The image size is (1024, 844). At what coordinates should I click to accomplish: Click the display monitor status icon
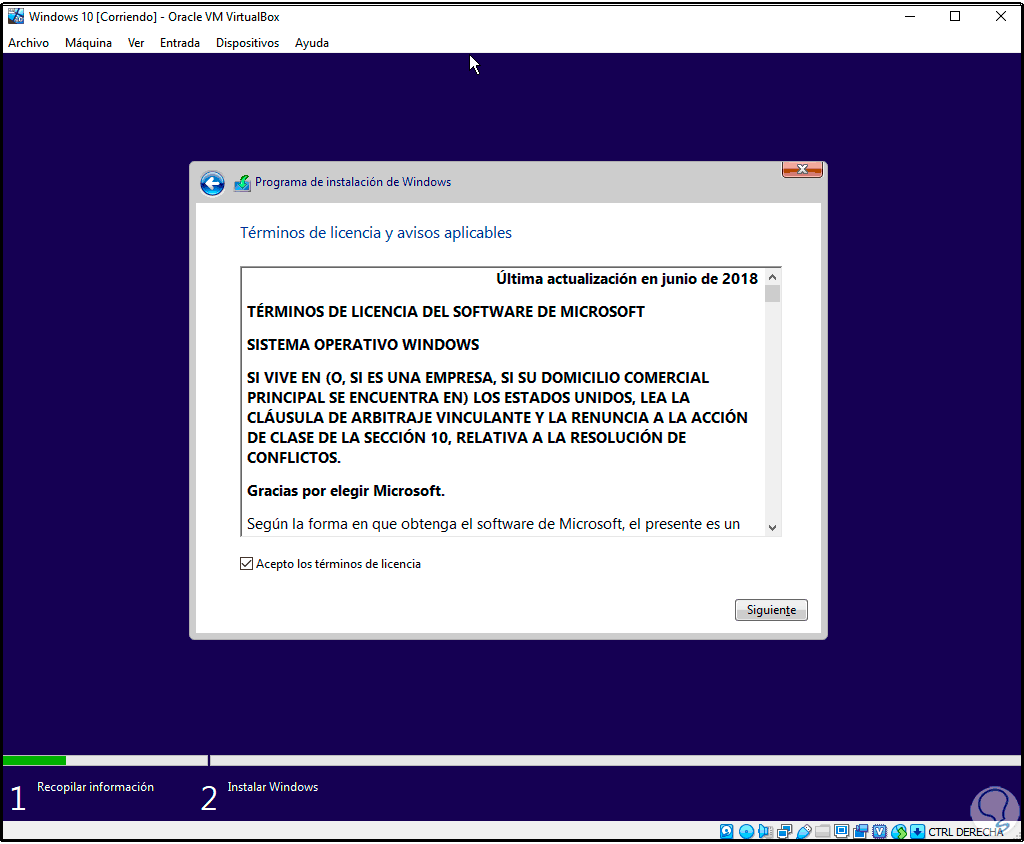[842, 832]
